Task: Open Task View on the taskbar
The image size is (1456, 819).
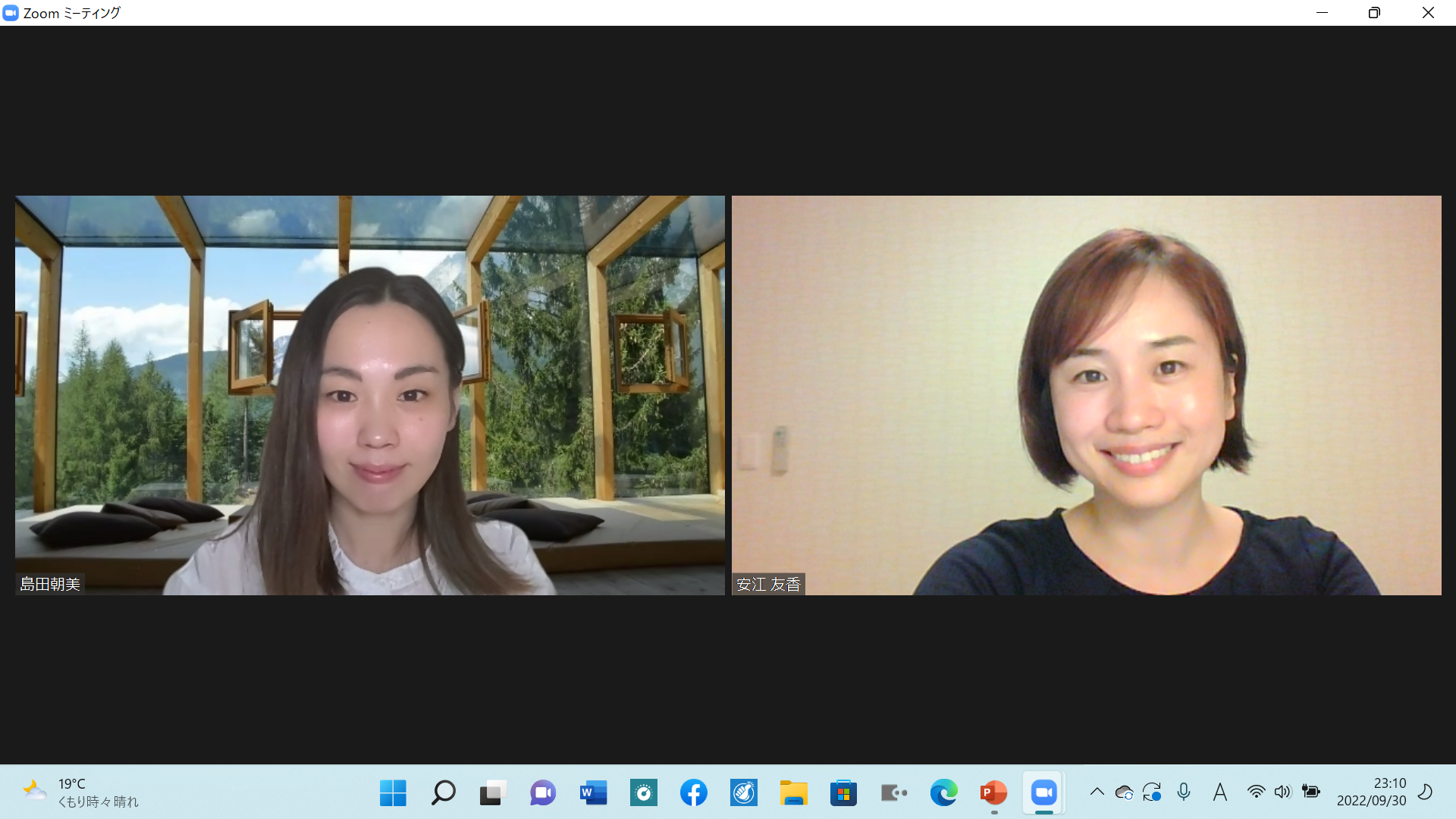Action: tap(493, 793)
